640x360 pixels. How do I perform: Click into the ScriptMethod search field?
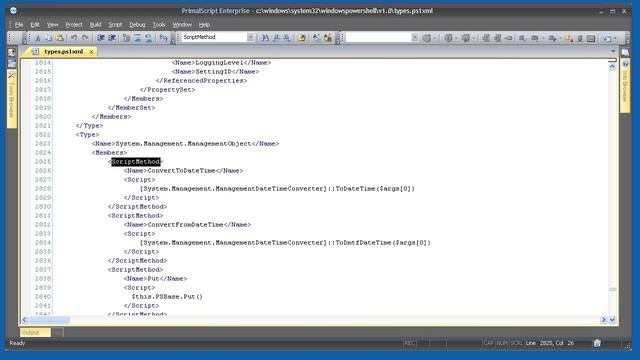[214, 37]
